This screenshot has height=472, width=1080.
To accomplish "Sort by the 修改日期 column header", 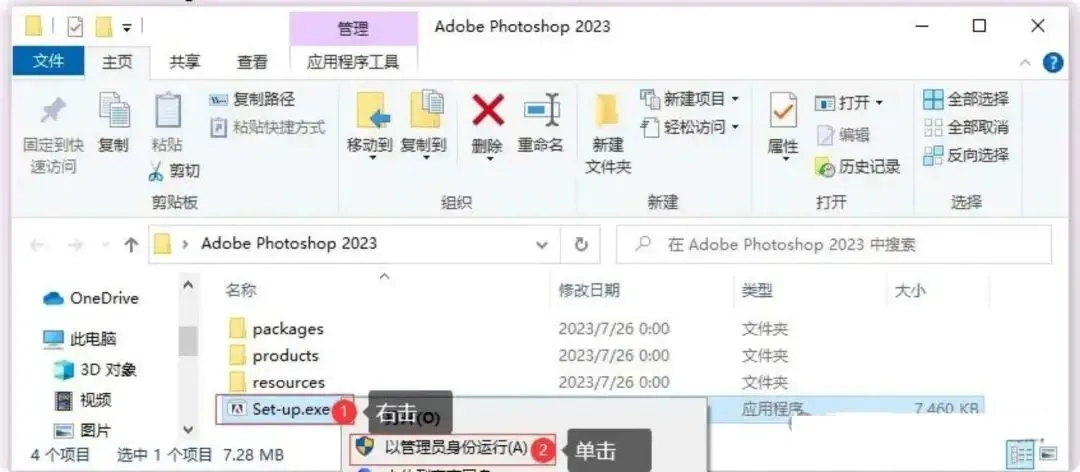I will click(x=588, y=291).
